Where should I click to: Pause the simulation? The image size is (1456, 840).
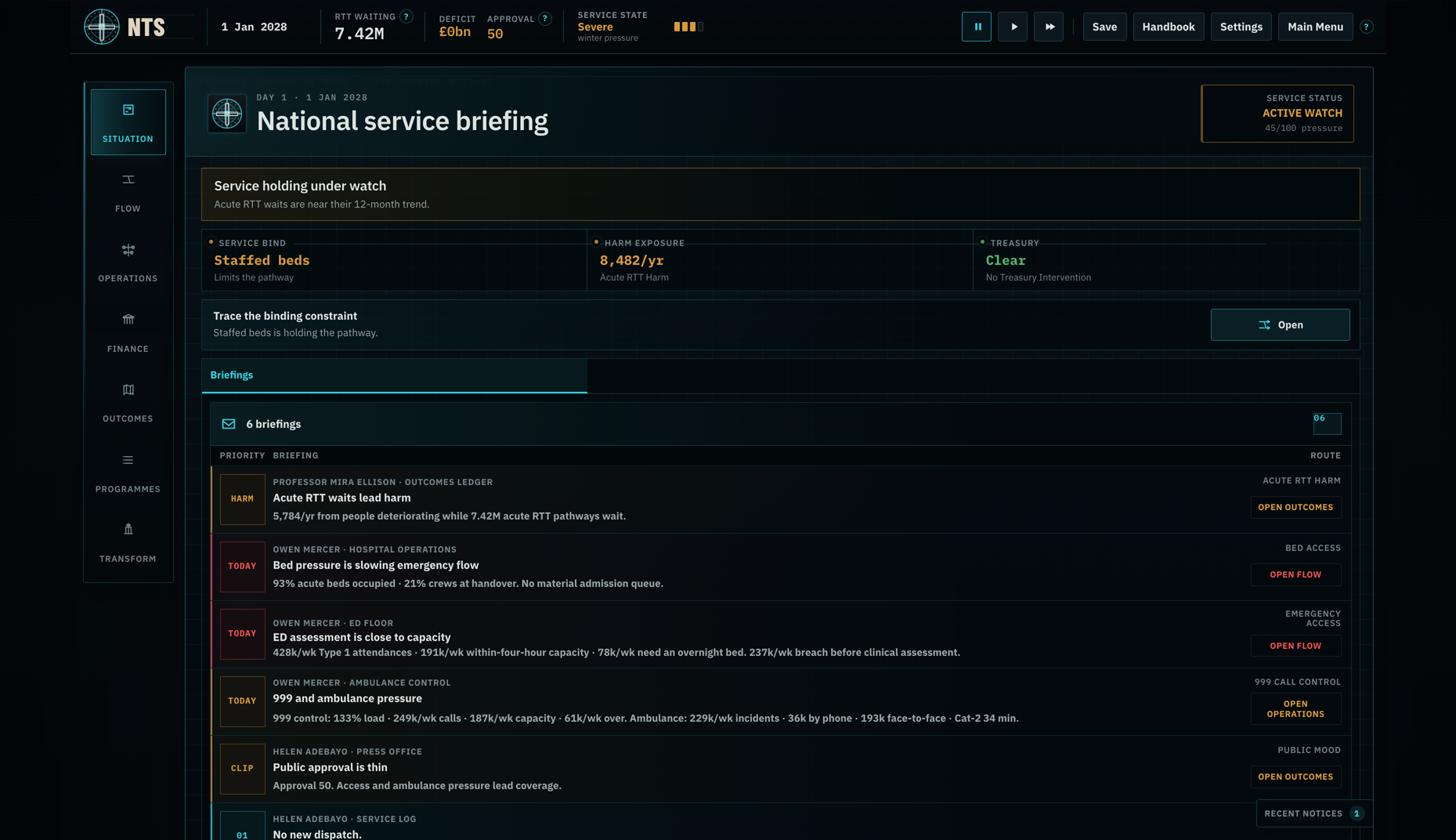pos(977,27)
